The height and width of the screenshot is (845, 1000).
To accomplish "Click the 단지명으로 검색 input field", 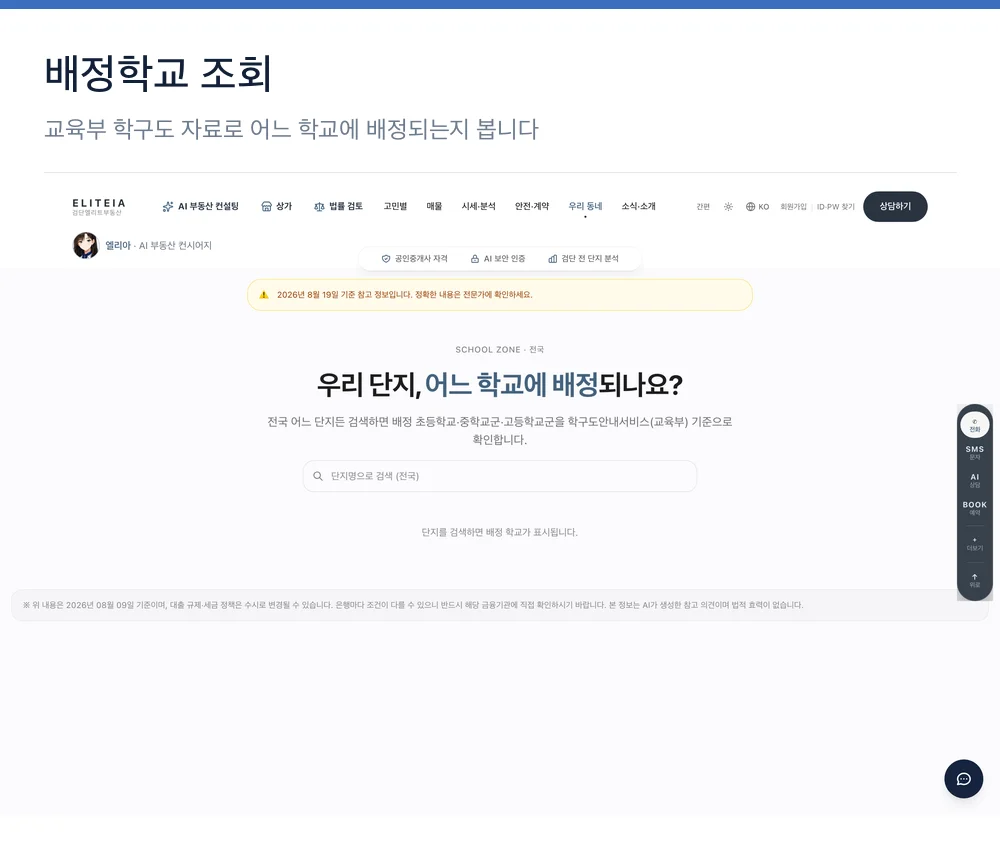I will [x=499, y=476].
